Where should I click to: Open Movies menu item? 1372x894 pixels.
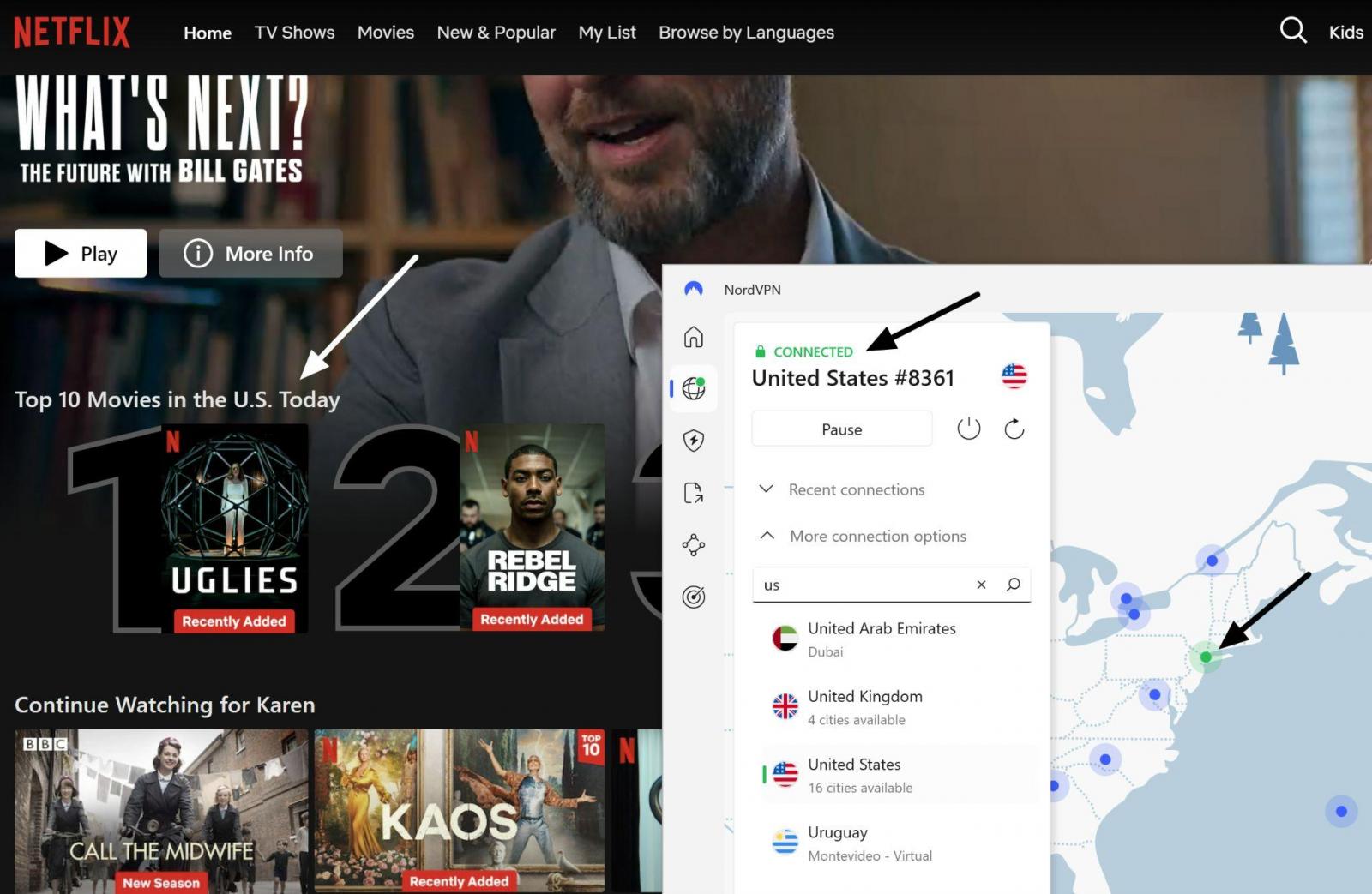[x=386, y=33]
